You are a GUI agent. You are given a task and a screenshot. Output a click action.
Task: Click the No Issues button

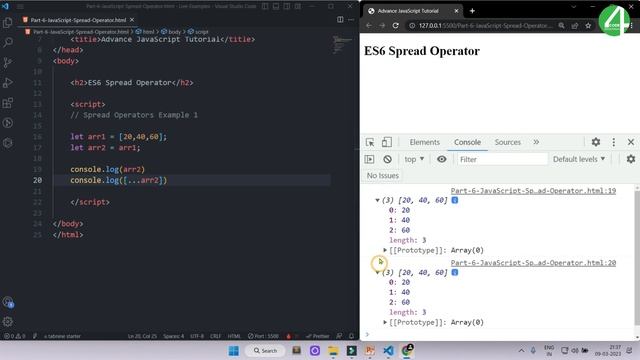coord(382,176)
